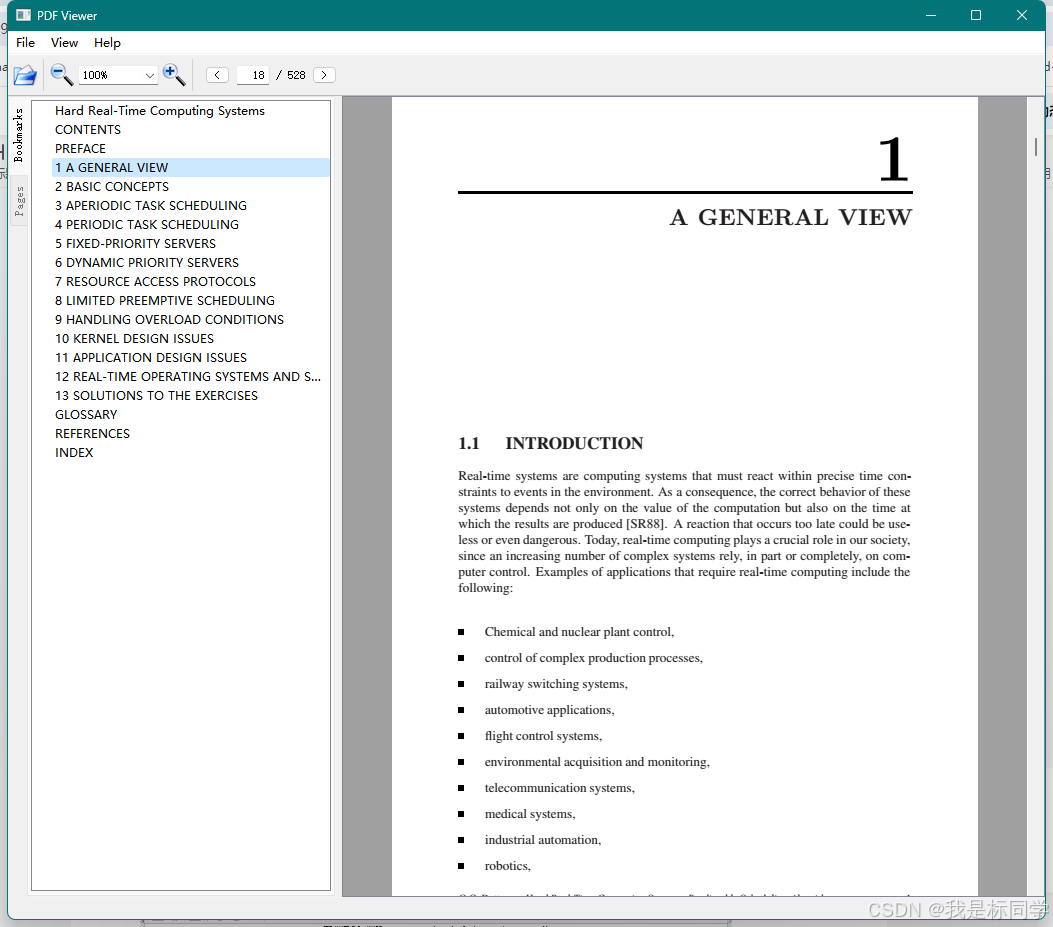1053x927 pixels.
Task: Jump to 4 PERIODIC TASK SCHEDULING
Action: coord(147,224)
